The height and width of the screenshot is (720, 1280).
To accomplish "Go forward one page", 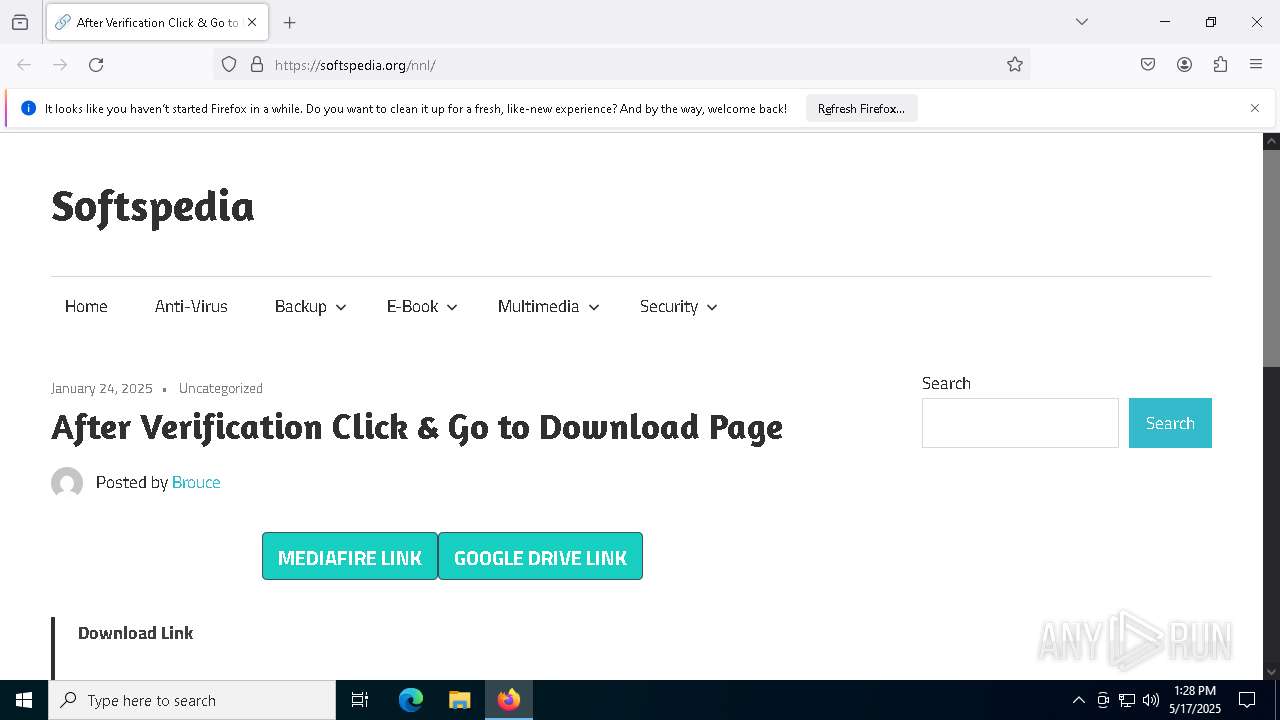I will (60, 65).
